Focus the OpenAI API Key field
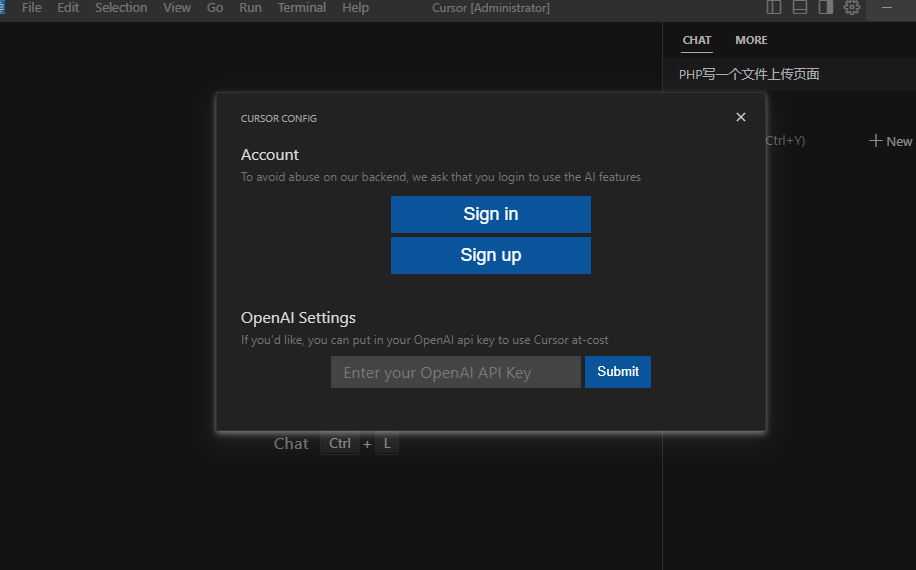 (x=456, y=372)
